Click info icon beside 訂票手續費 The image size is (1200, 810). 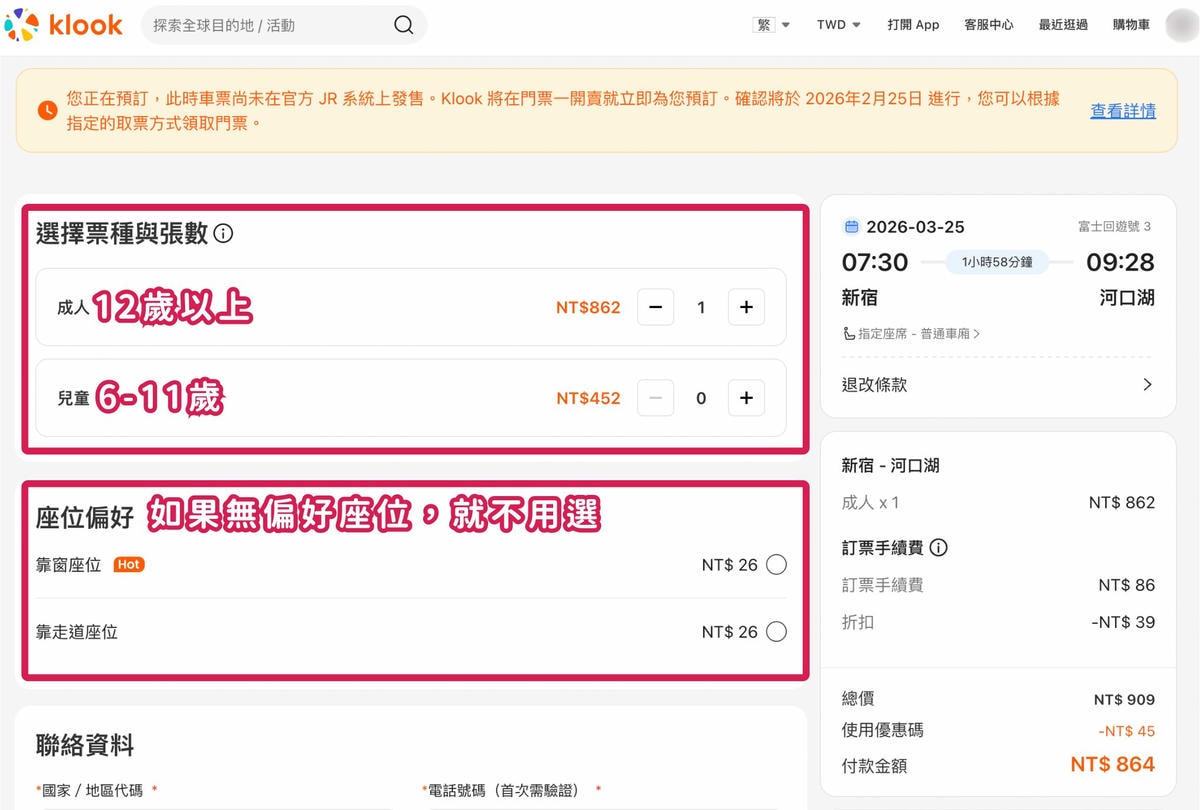938,547
